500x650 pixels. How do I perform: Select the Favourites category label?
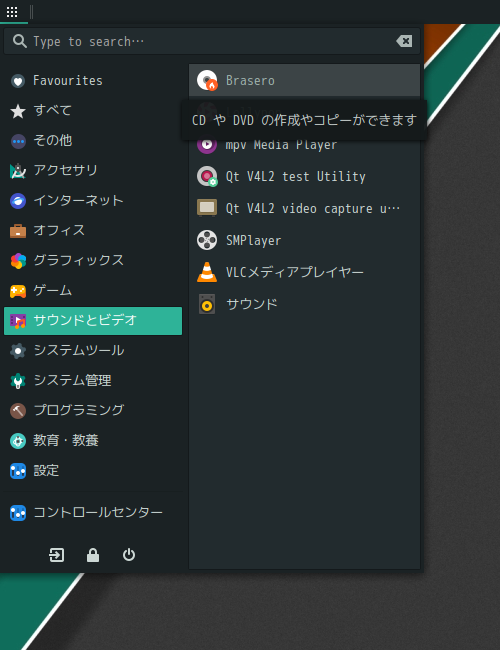click(68, 80)
